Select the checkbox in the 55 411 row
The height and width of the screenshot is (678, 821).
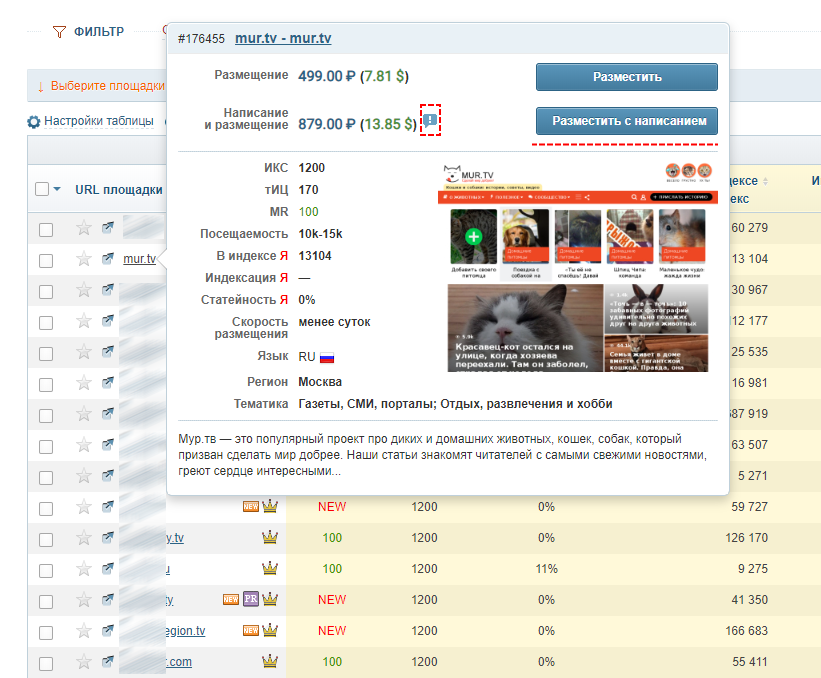[x=46, y=663]
